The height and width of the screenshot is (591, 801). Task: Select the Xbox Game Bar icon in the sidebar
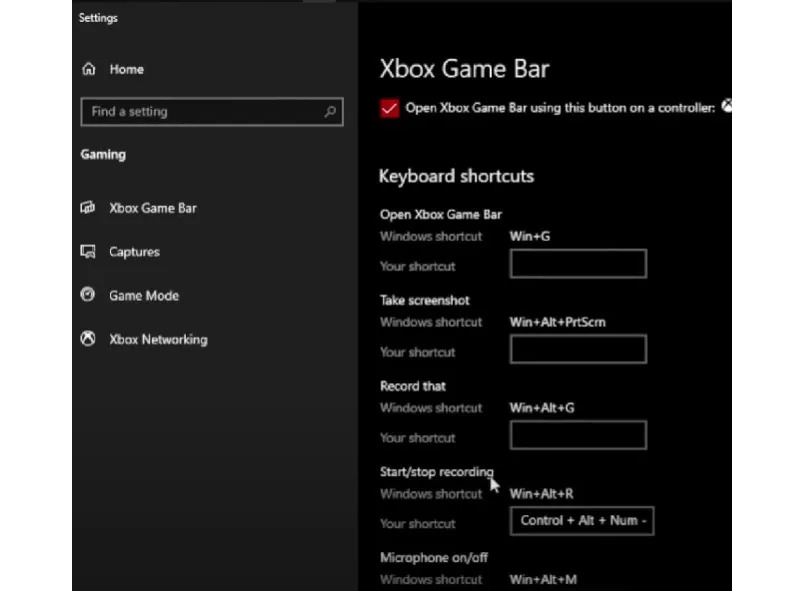(88, 207)
